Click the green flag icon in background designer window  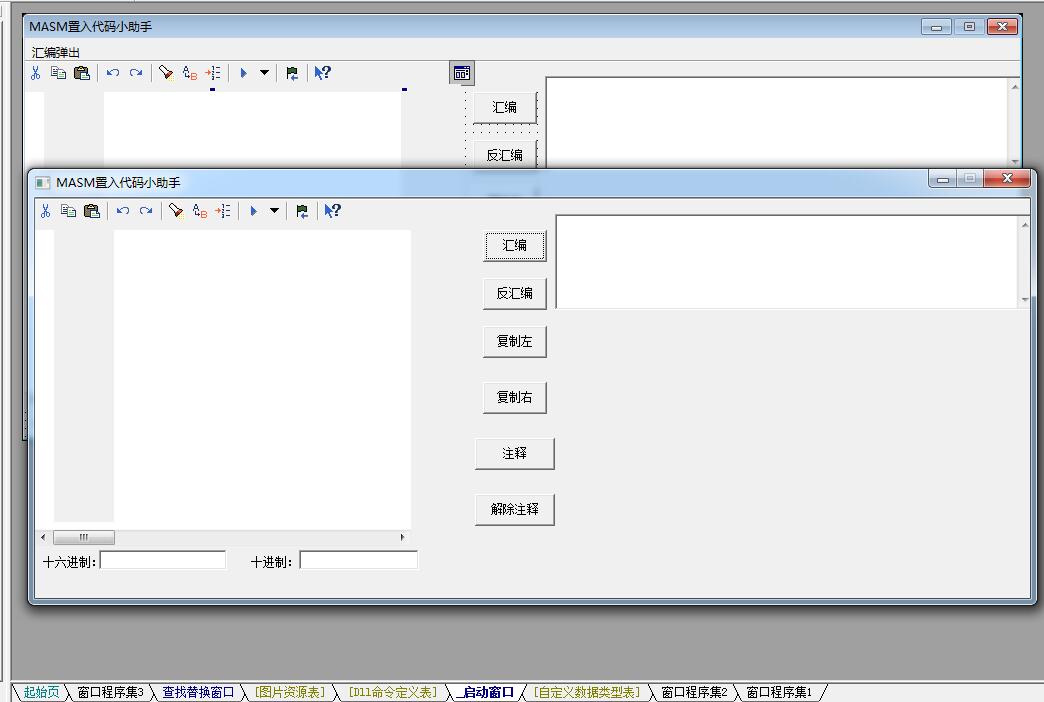point(292,73)
